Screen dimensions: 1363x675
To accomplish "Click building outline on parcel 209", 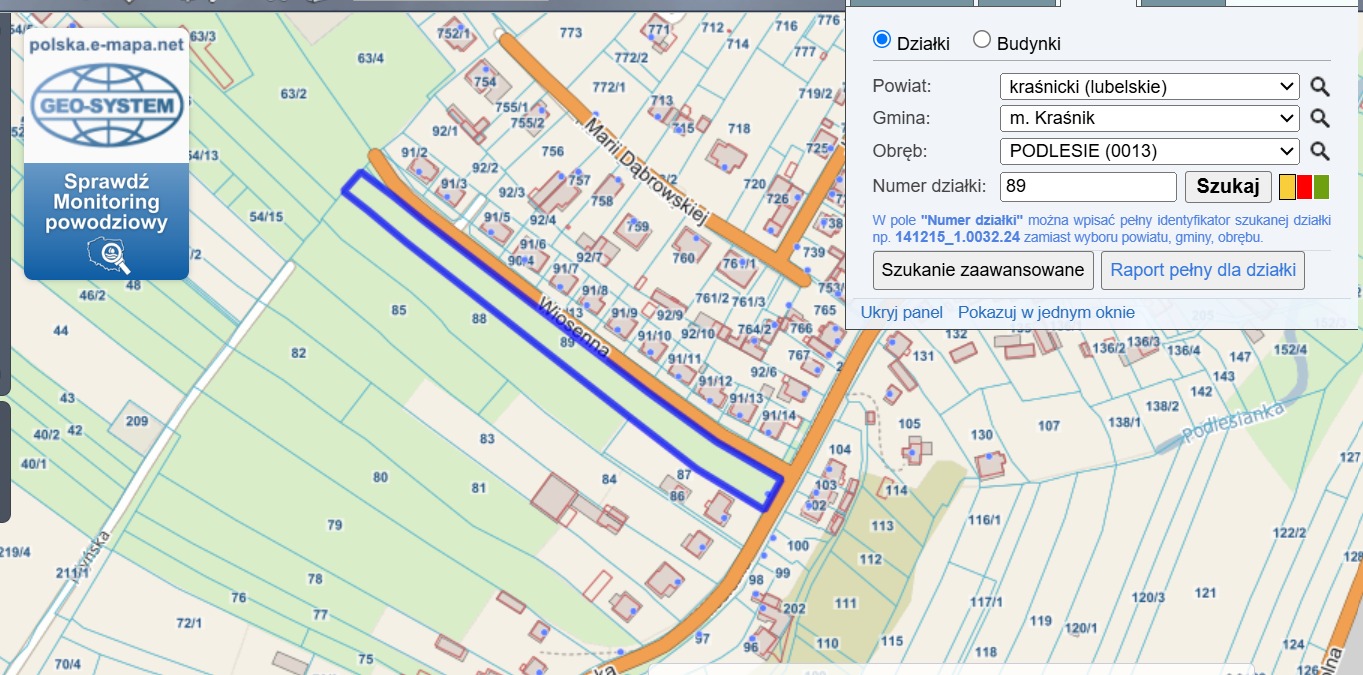I will point(136,422).
